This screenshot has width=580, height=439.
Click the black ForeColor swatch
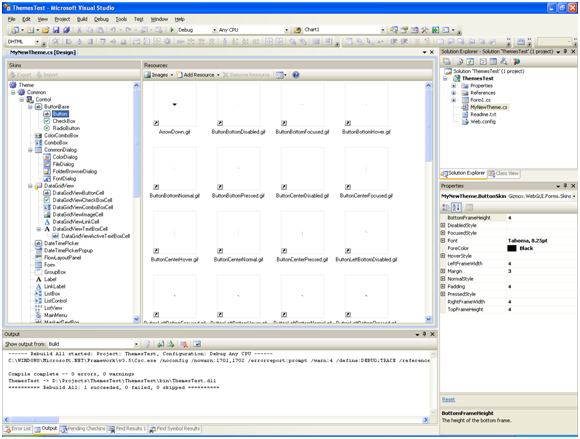coord(512,249)
